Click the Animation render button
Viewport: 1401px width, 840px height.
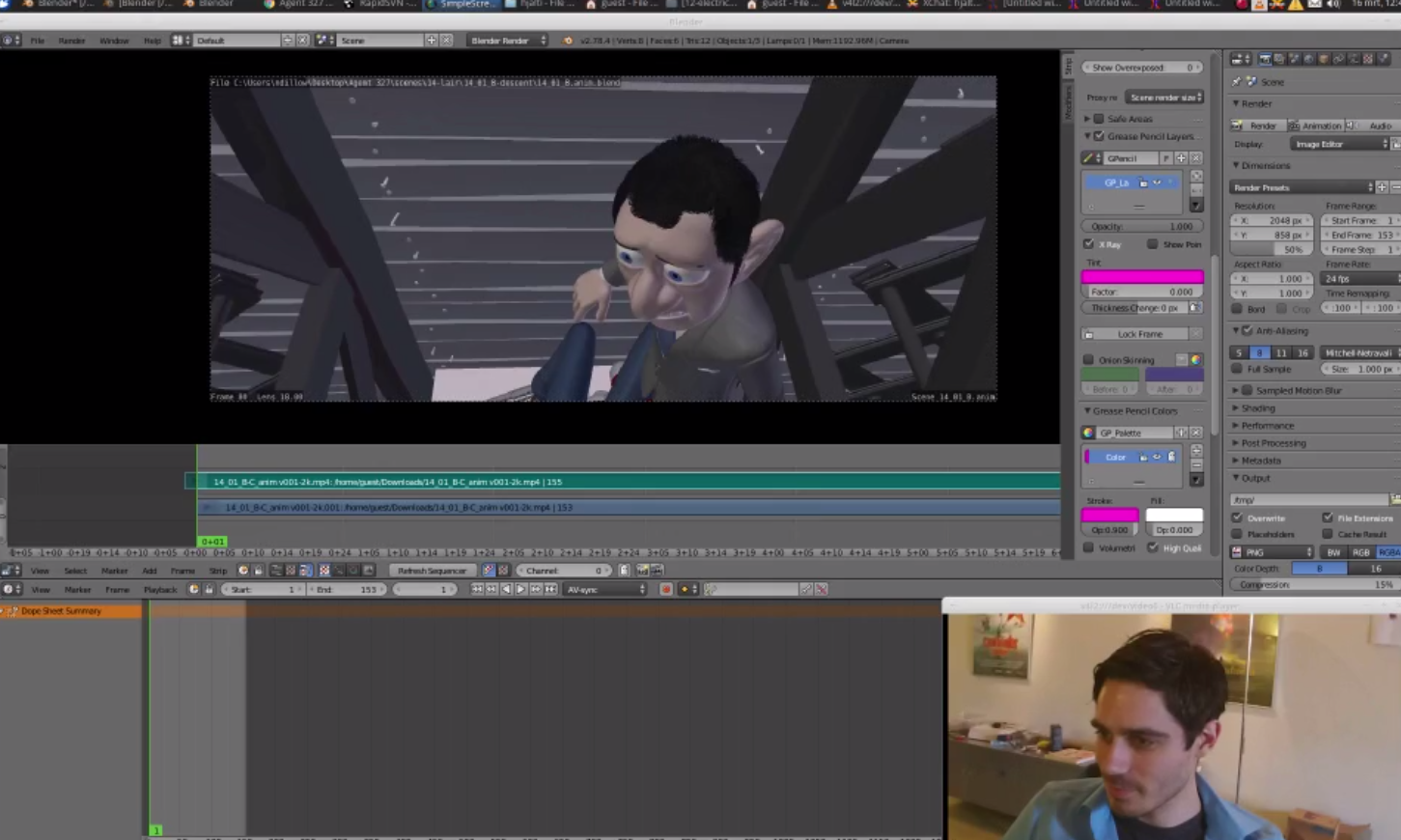point(1315,126)
